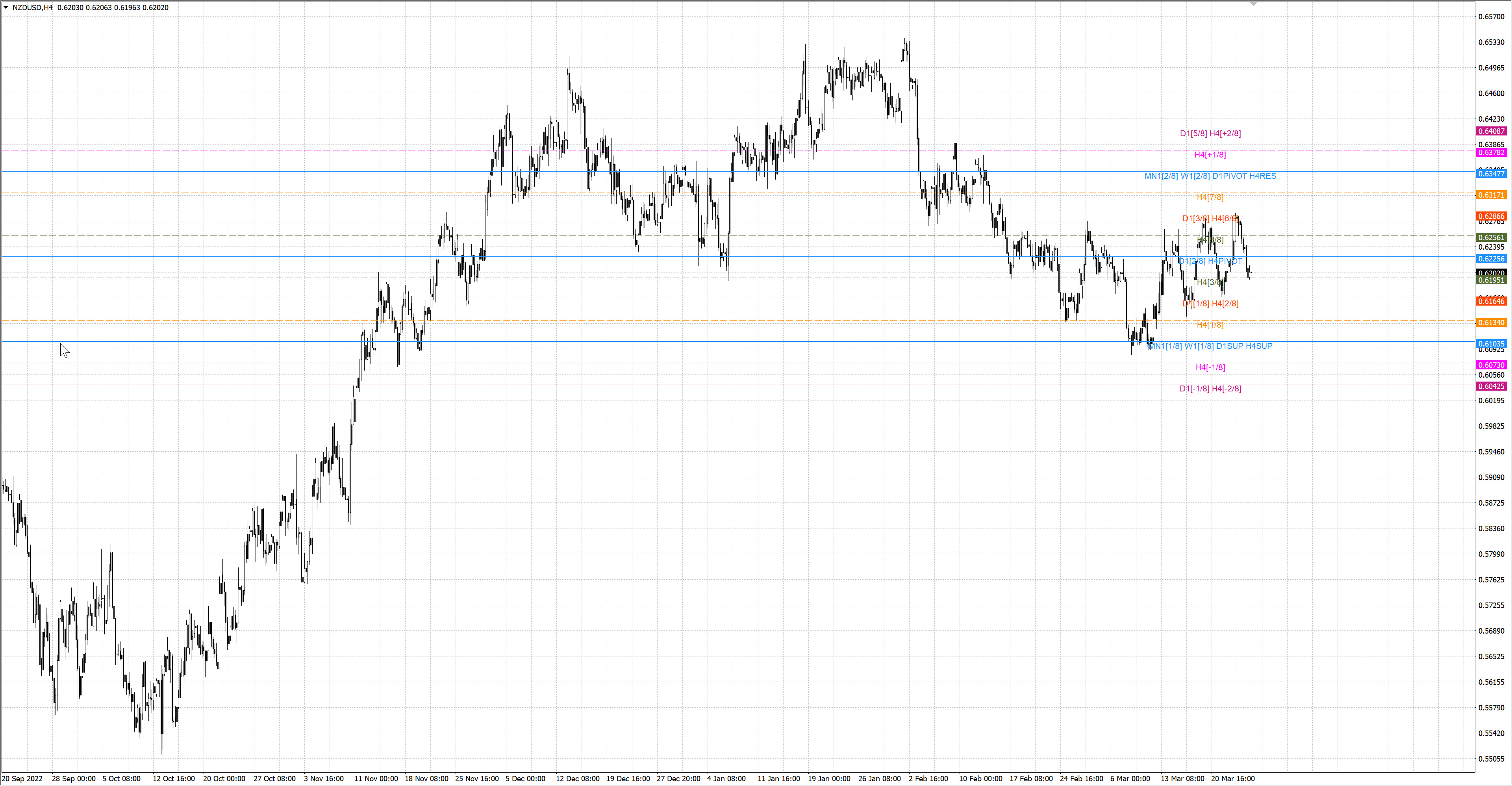Click the D1[5/8] H4[+2/8] level label
1512x786 pixels.
(x=1210, y=134)
